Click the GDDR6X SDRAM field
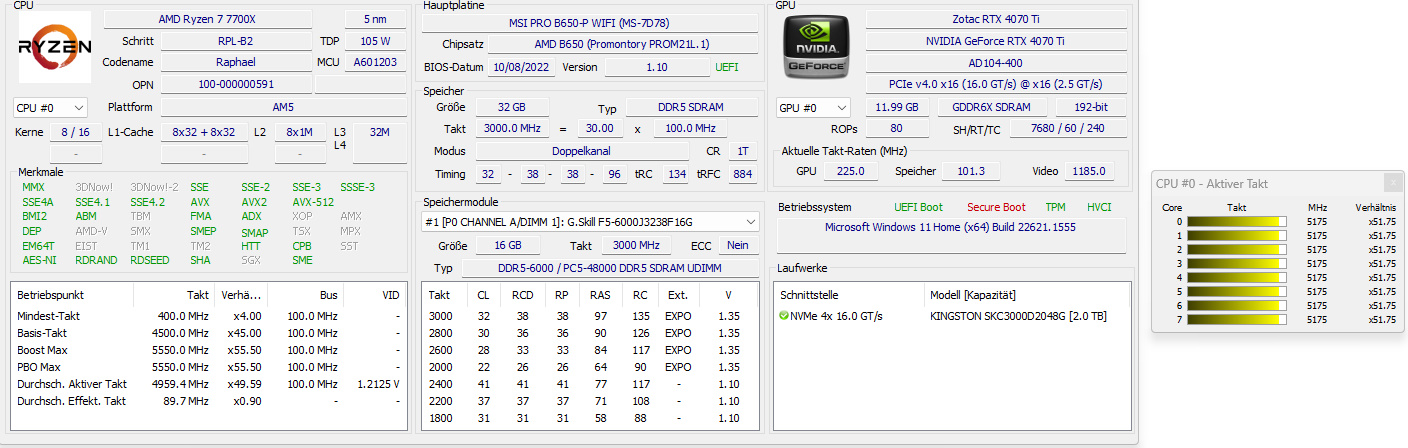 993,107
